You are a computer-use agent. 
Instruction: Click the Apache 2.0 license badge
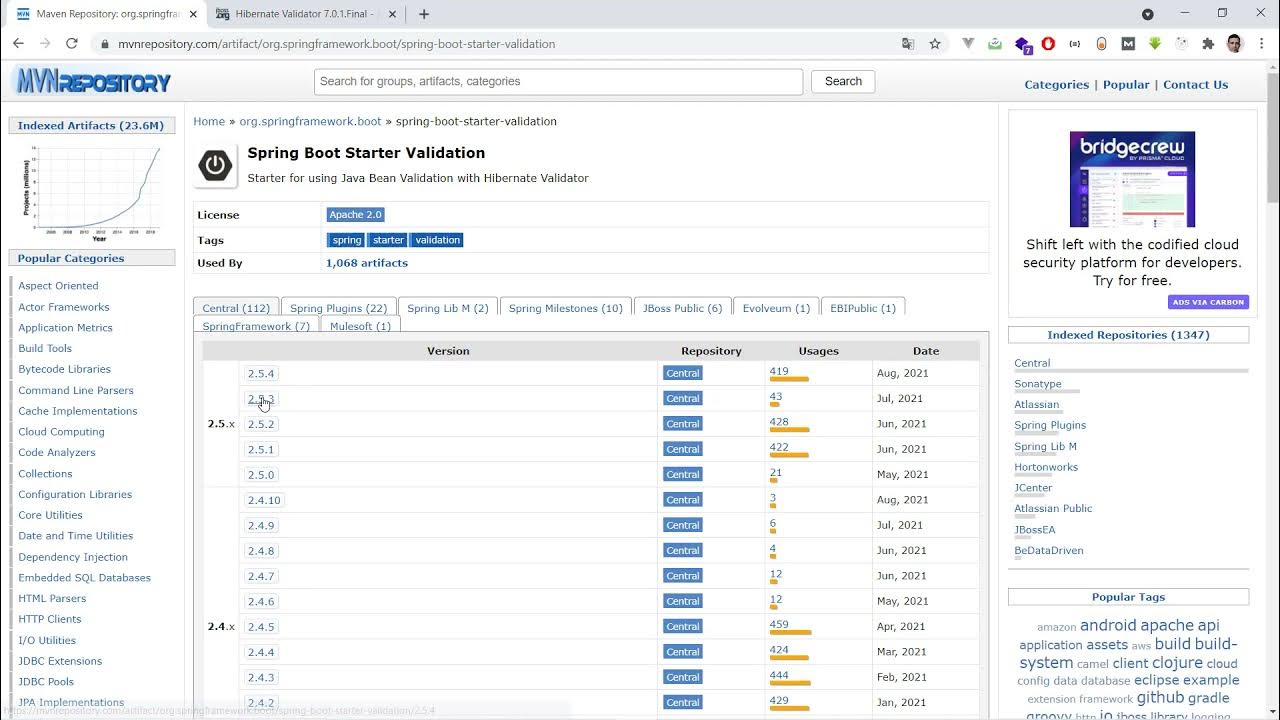[x=355, y=215]
